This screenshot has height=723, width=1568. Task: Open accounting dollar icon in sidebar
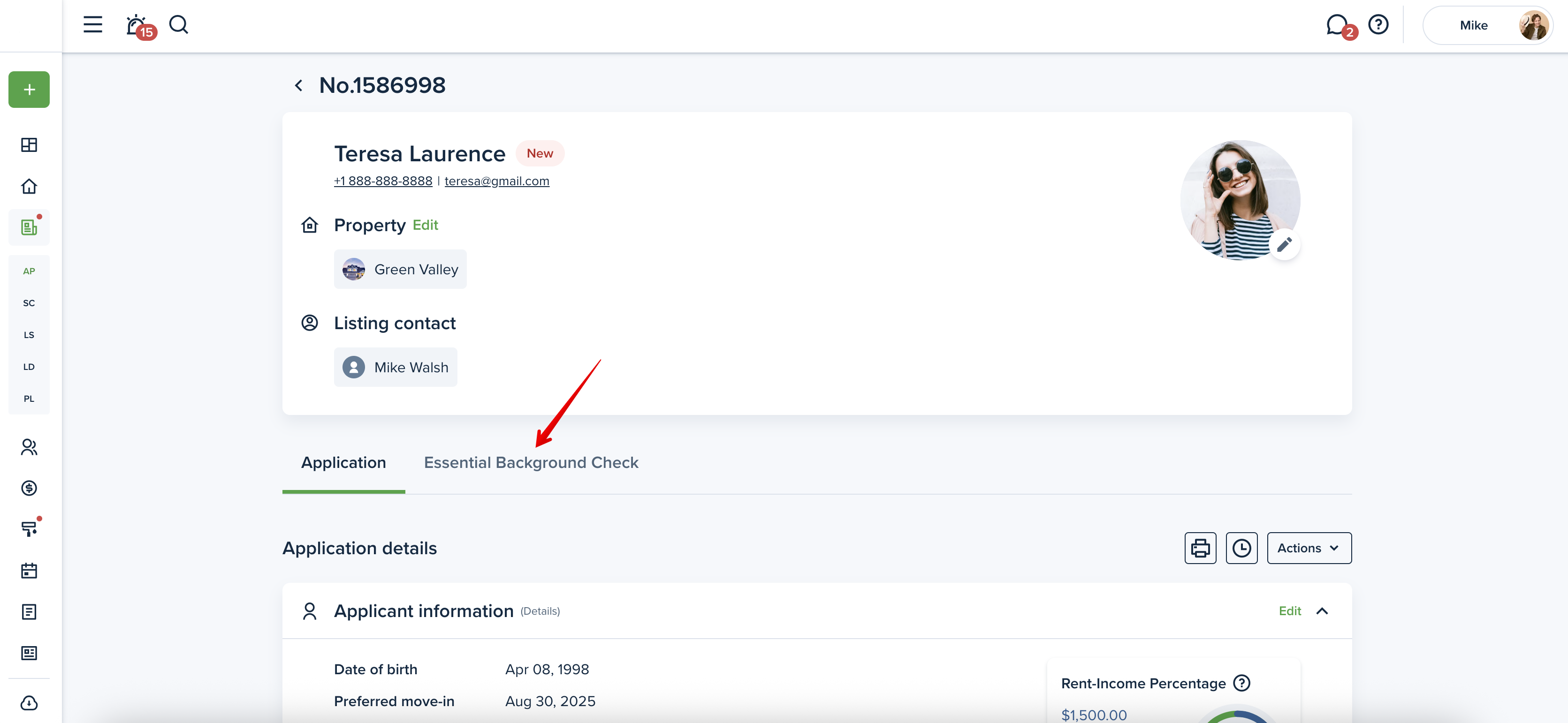[x=29, y=488]
